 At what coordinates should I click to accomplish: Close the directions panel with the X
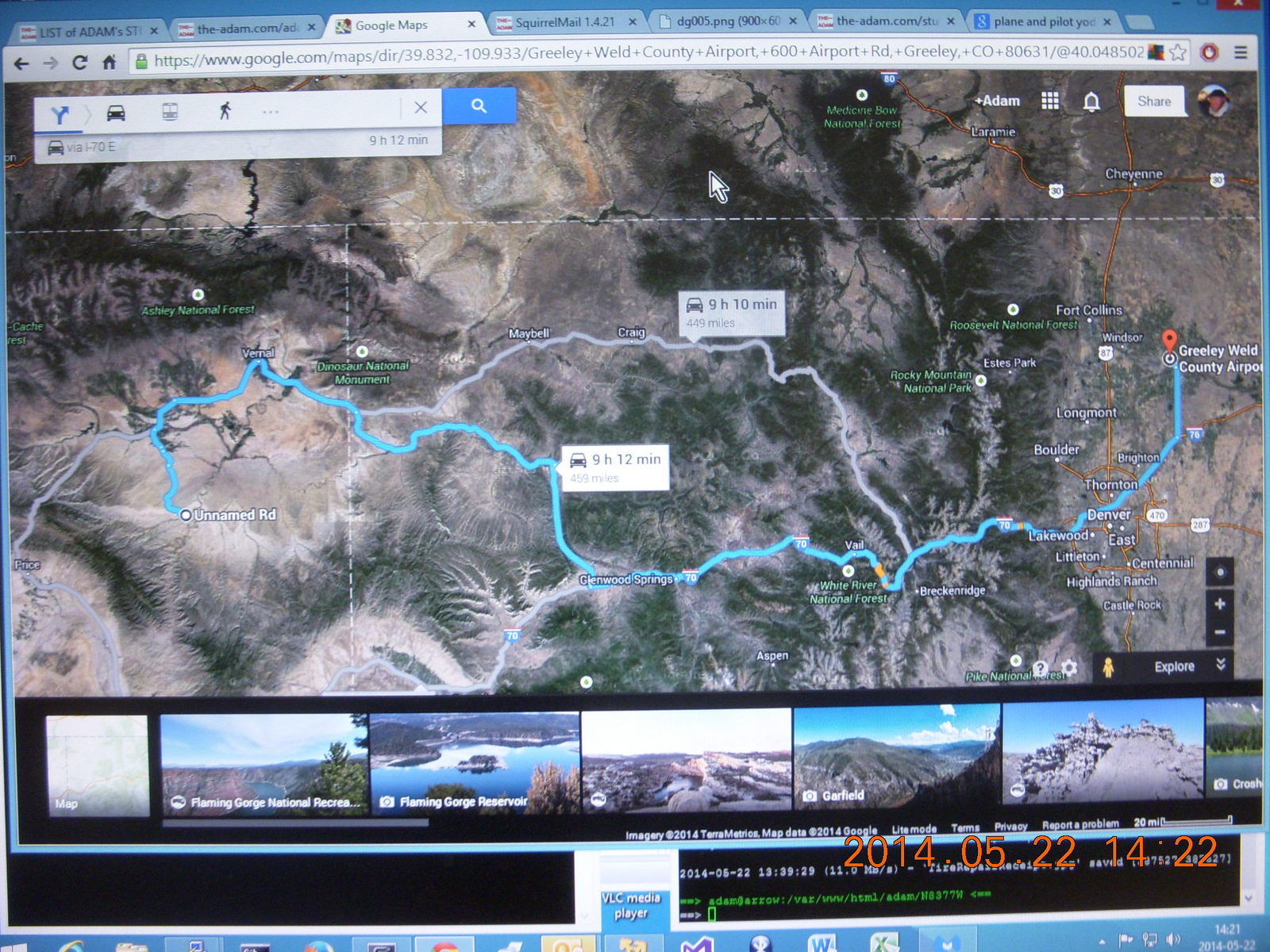pos(421,107)
